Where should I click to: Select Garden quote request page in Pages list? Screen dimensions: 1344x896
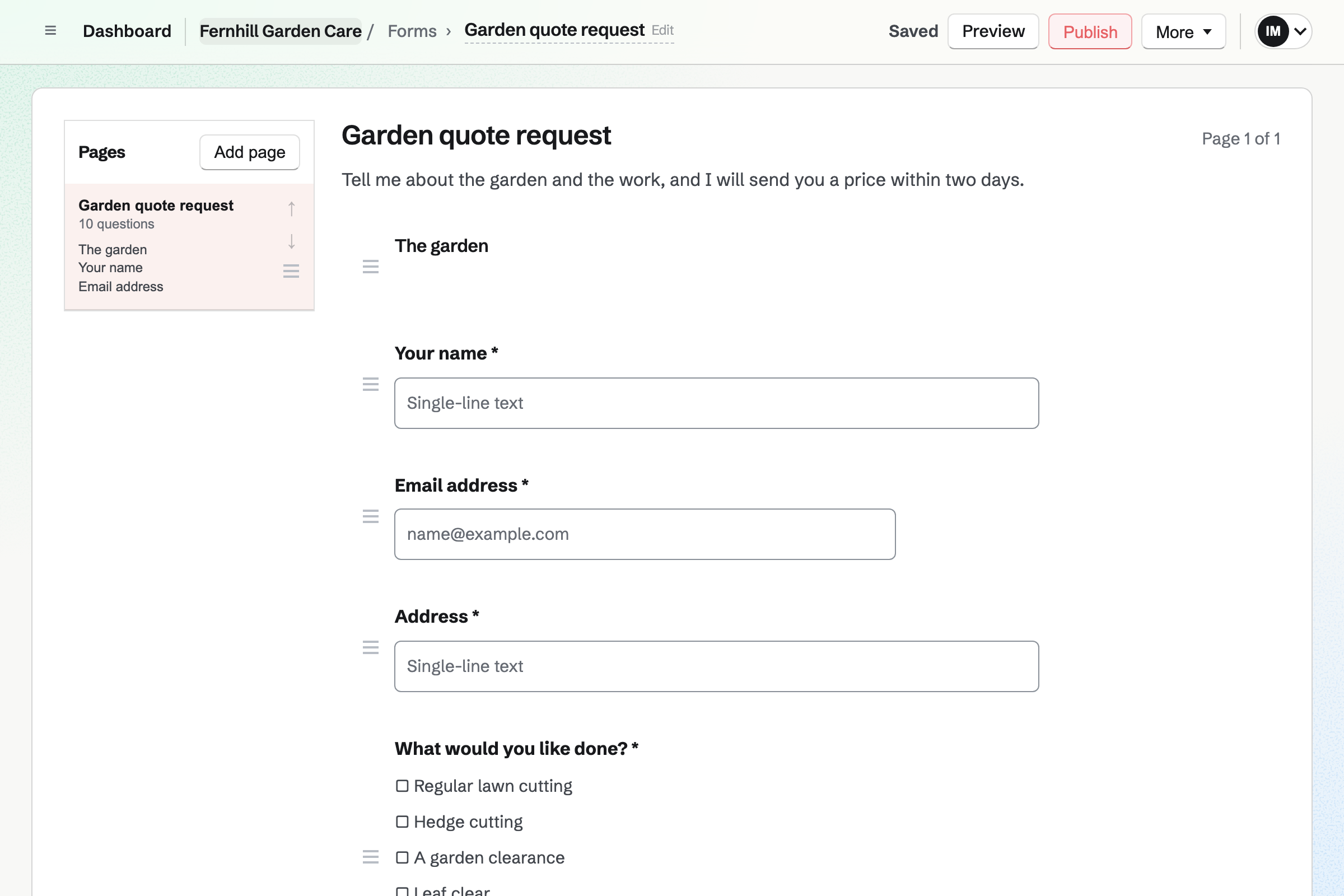[189, 247]
